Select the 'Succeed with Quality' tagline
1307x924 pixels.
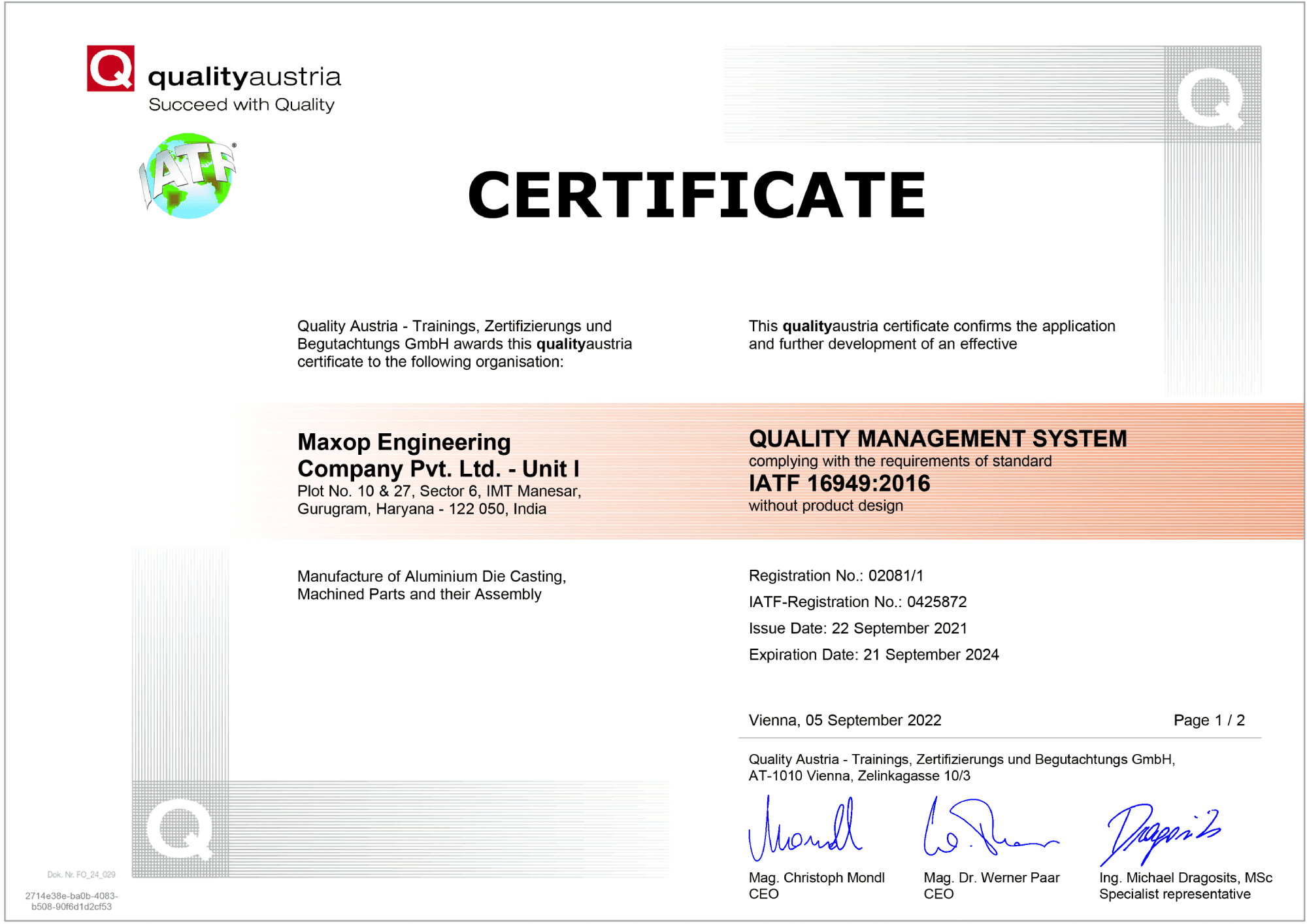tap(241, 105)
